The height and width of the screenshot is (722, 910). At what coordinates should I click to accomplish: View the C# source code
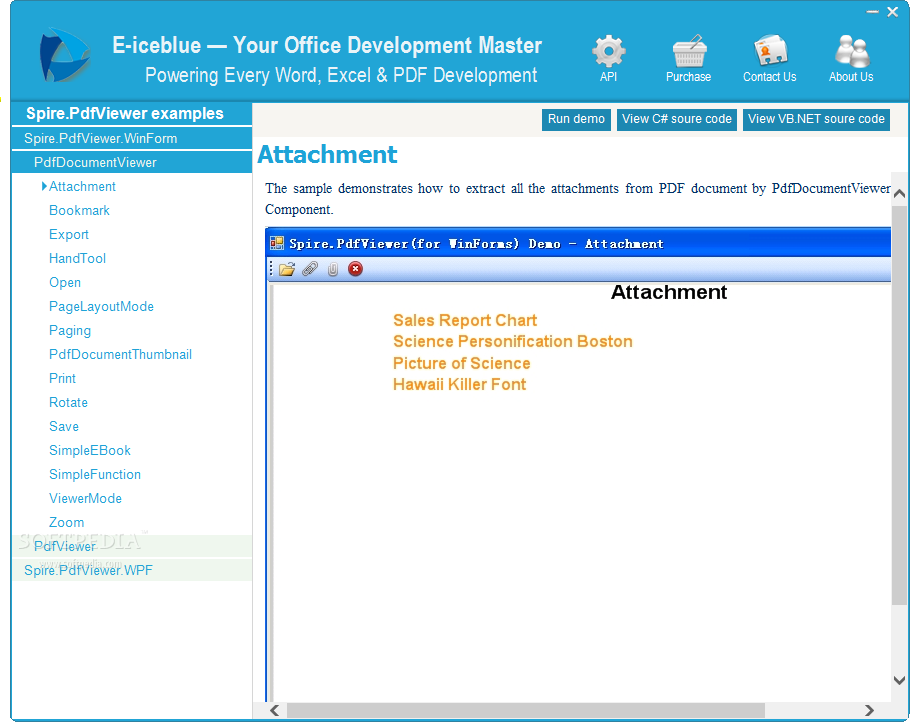tap(677, 120)
